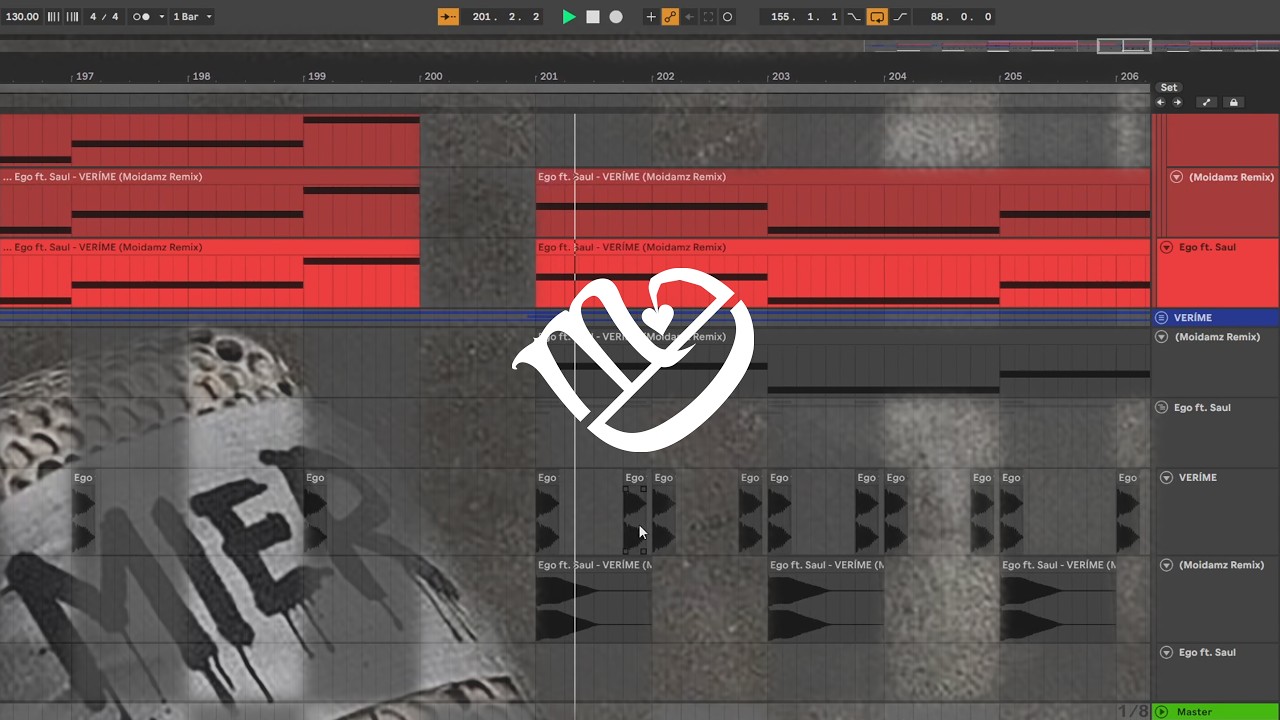Toggle the Metronome button
The height and width of the screenshot is (720, 1280).
tap(141, 17)
